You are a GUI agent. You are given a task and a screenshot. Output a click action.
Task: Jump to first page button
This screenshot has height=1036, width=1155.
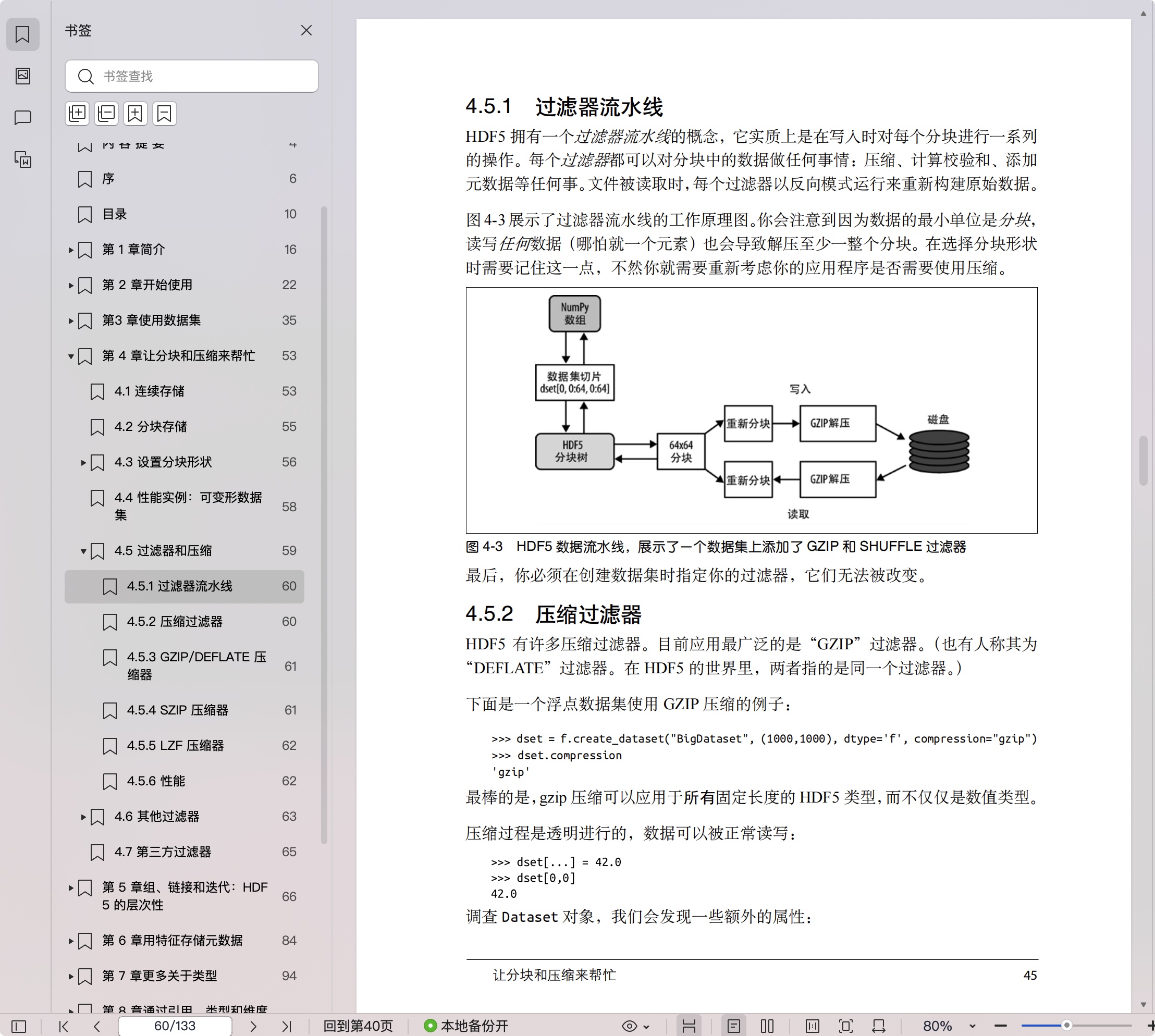pos(64,1026)
